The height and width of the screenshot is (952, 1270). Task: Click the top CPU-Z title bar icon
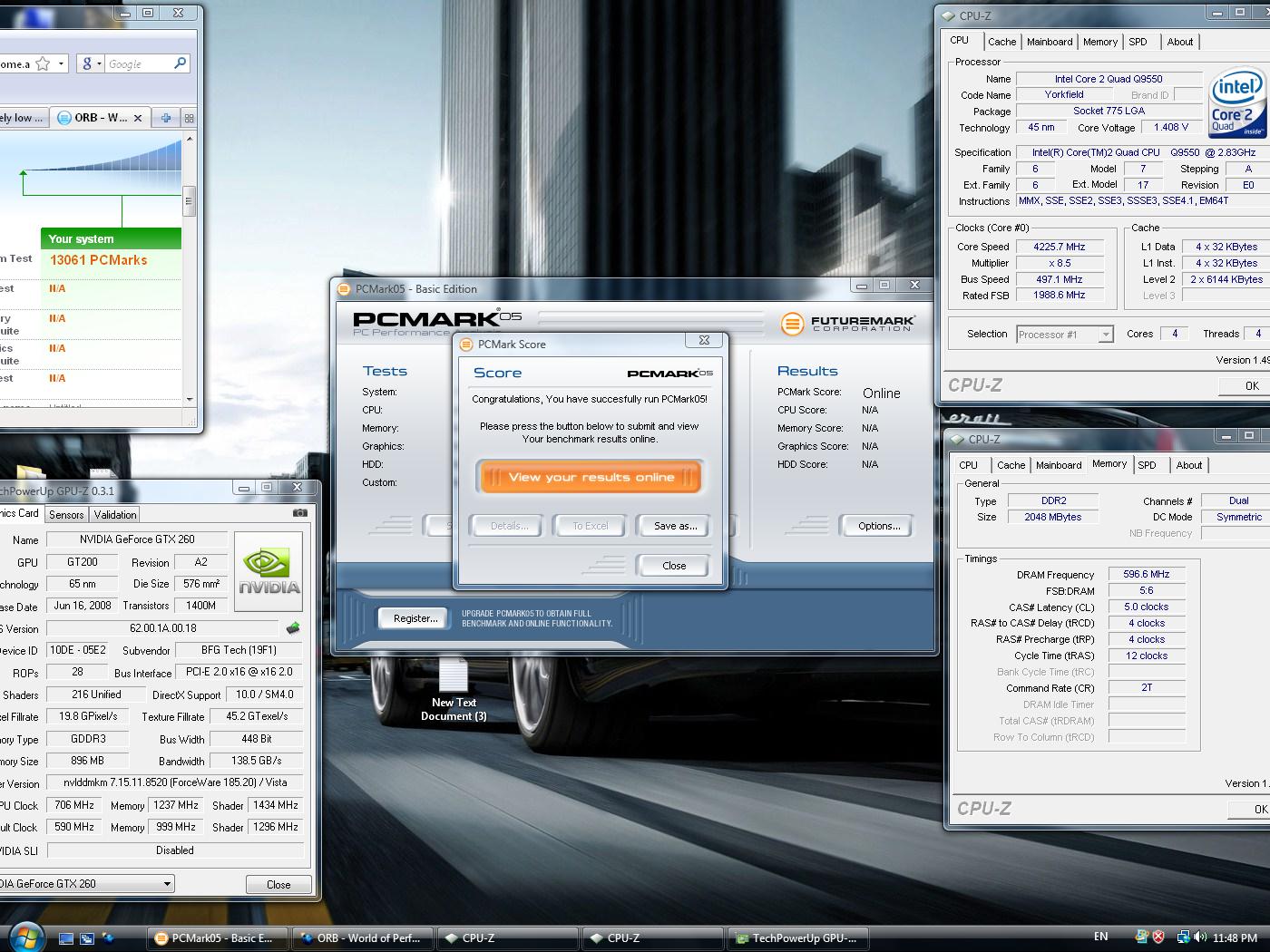(x=948, y=15)
